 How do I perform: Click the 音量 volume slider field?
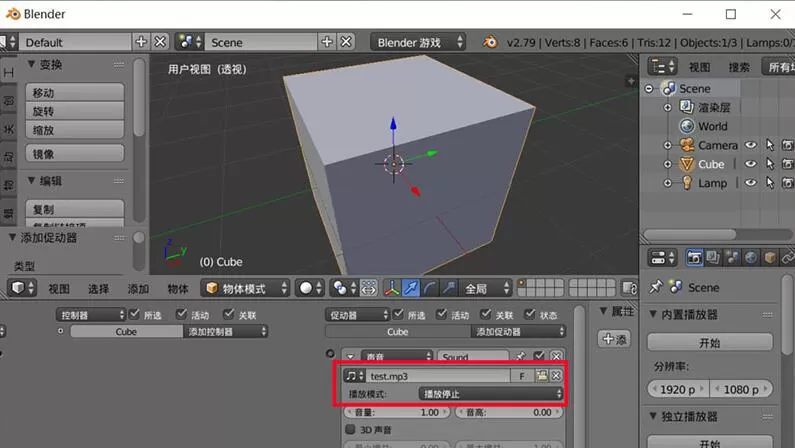point(397,413)
